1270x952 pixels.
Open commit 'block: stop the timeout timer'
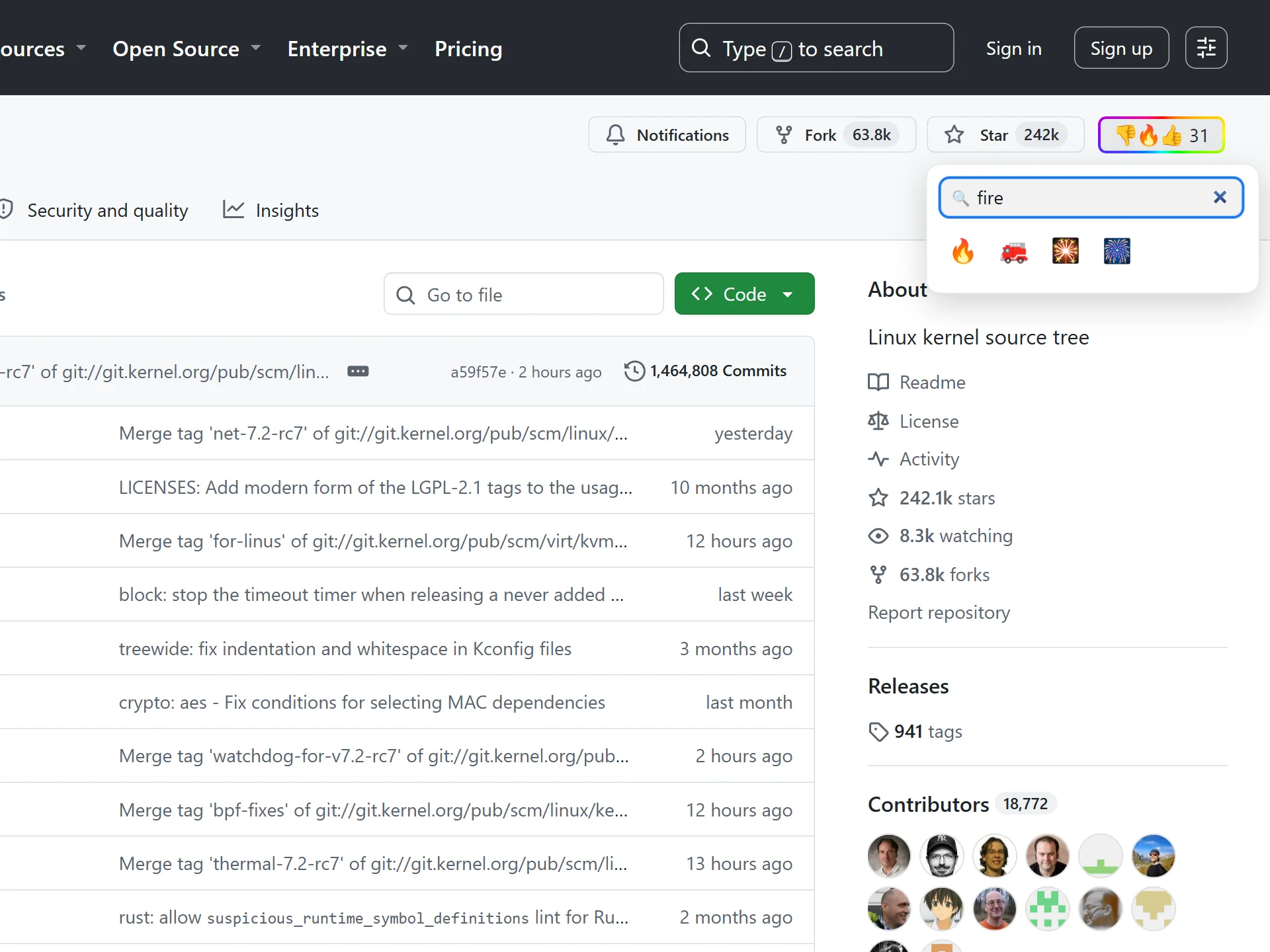(371, 594)
